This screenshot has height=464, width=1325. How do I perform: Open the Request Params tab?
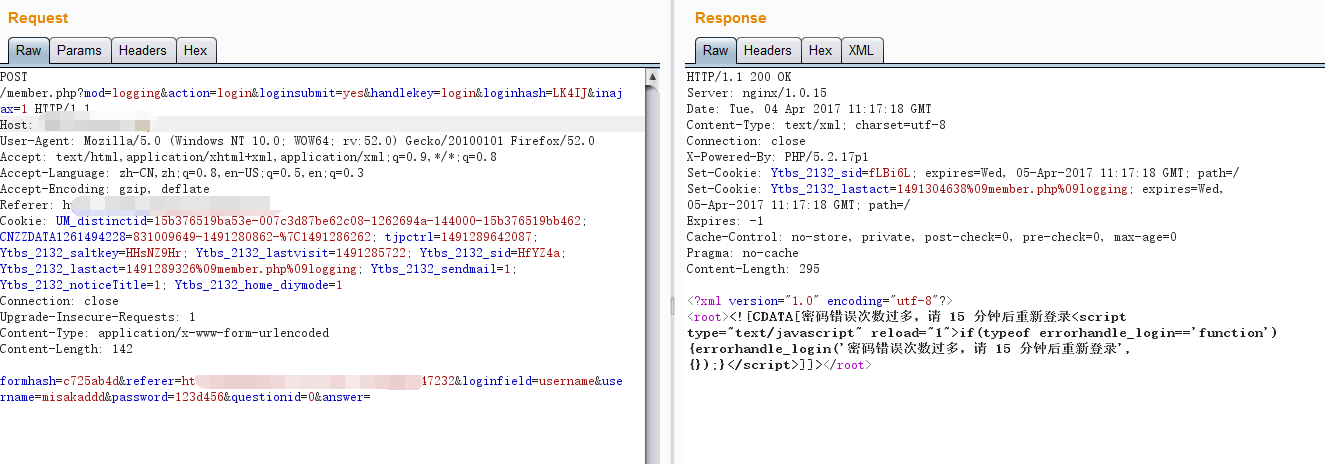(79, 51)
